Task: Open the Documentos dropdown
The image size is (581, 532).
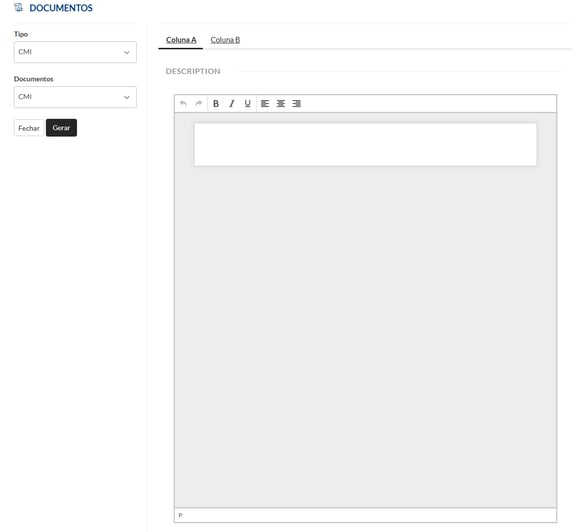Action: pyautogui.click(x=75, y=97)
